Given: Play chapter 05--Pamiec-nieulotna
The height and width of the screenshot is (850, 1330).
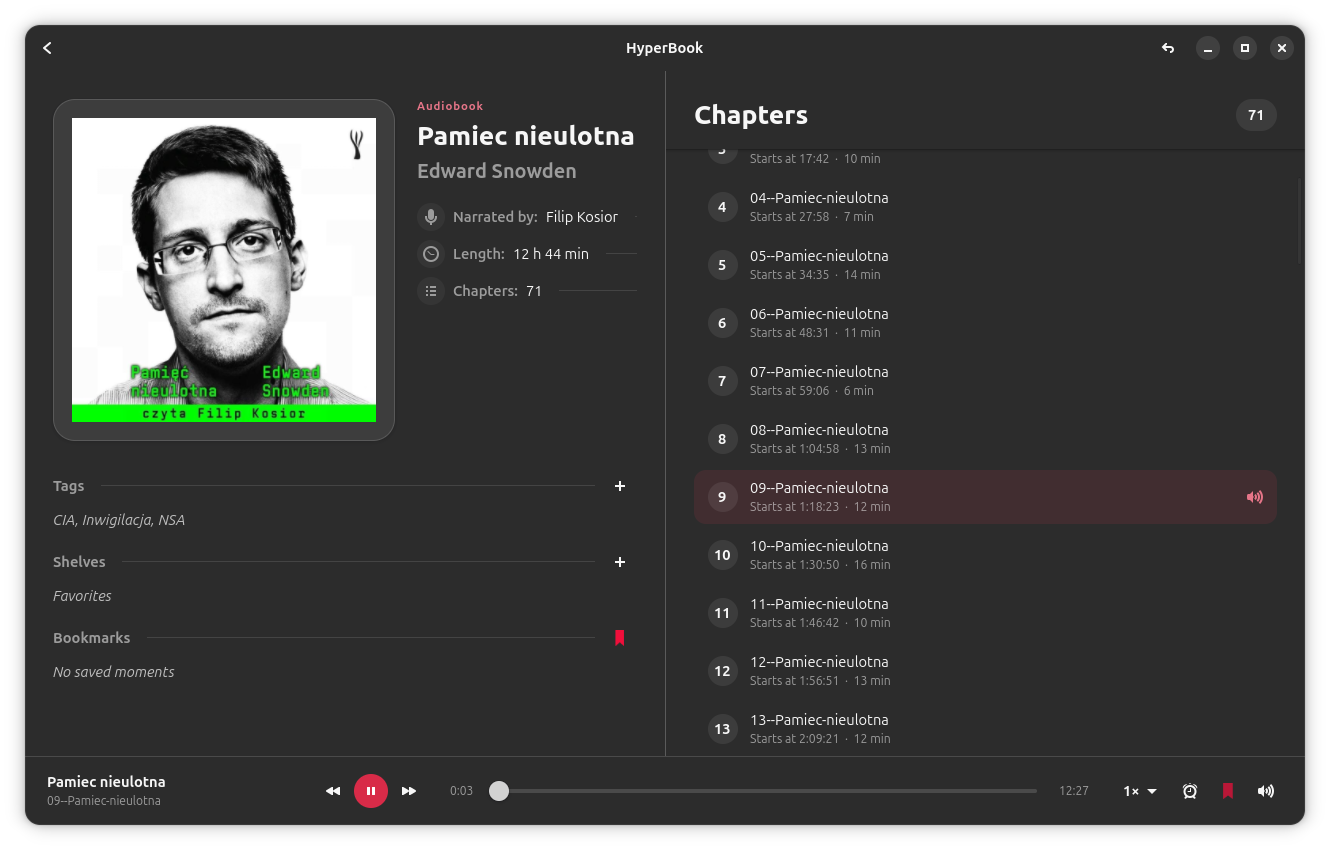Looking at the screenshot, I should (x=985, y=265).
